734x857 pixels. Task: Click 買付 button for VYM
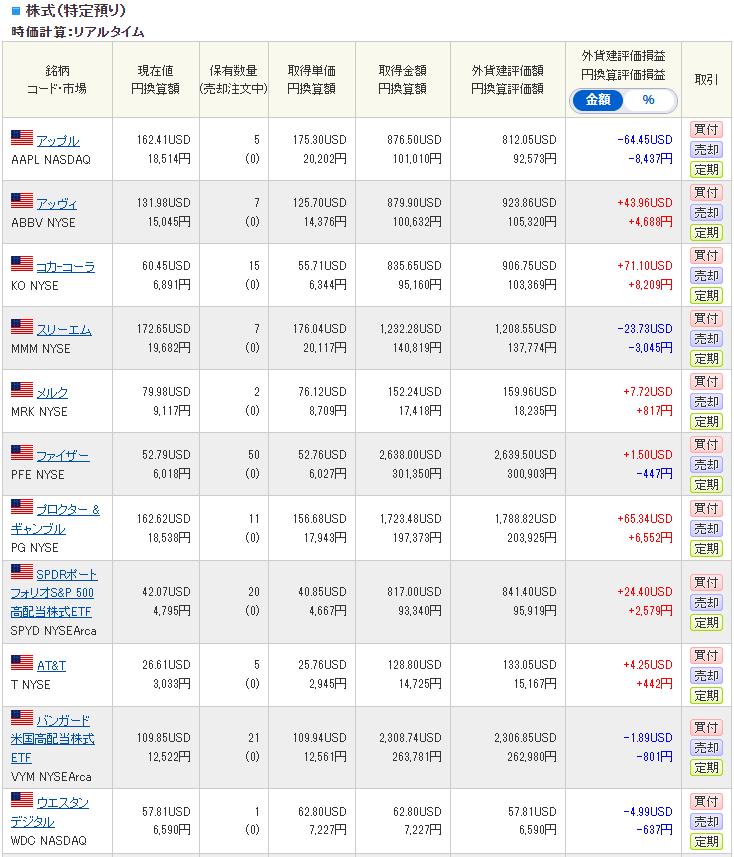[x=706, y=727]
